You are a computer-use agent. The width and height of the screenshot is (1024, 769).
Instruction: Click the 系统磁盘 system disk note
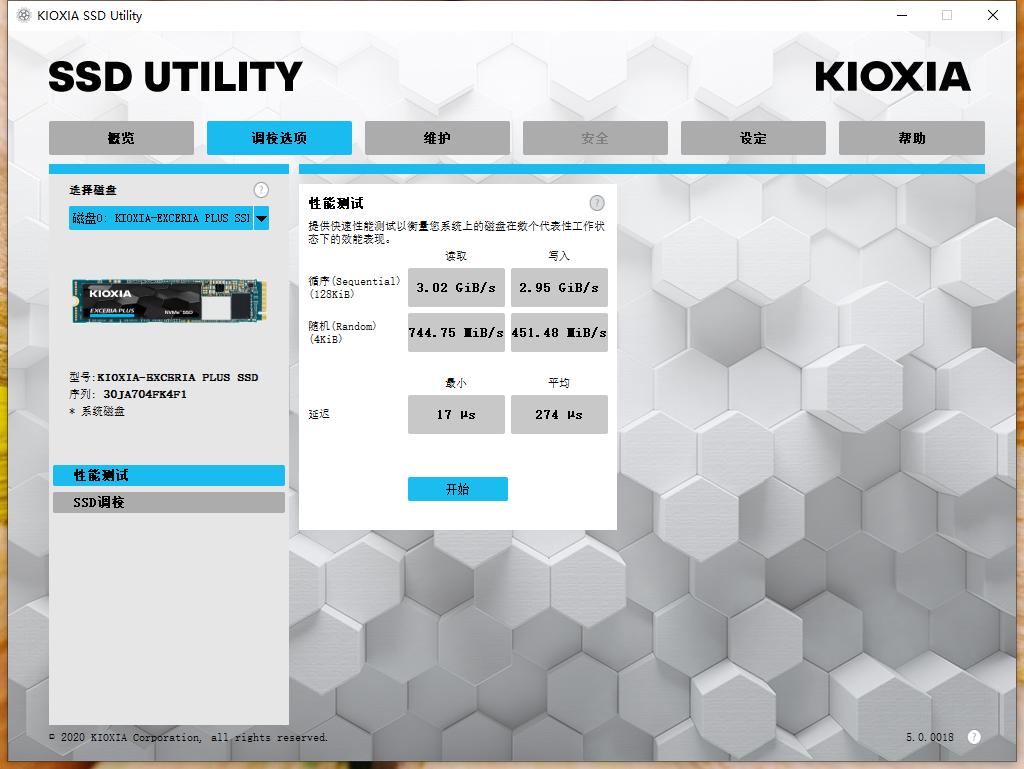97,411
